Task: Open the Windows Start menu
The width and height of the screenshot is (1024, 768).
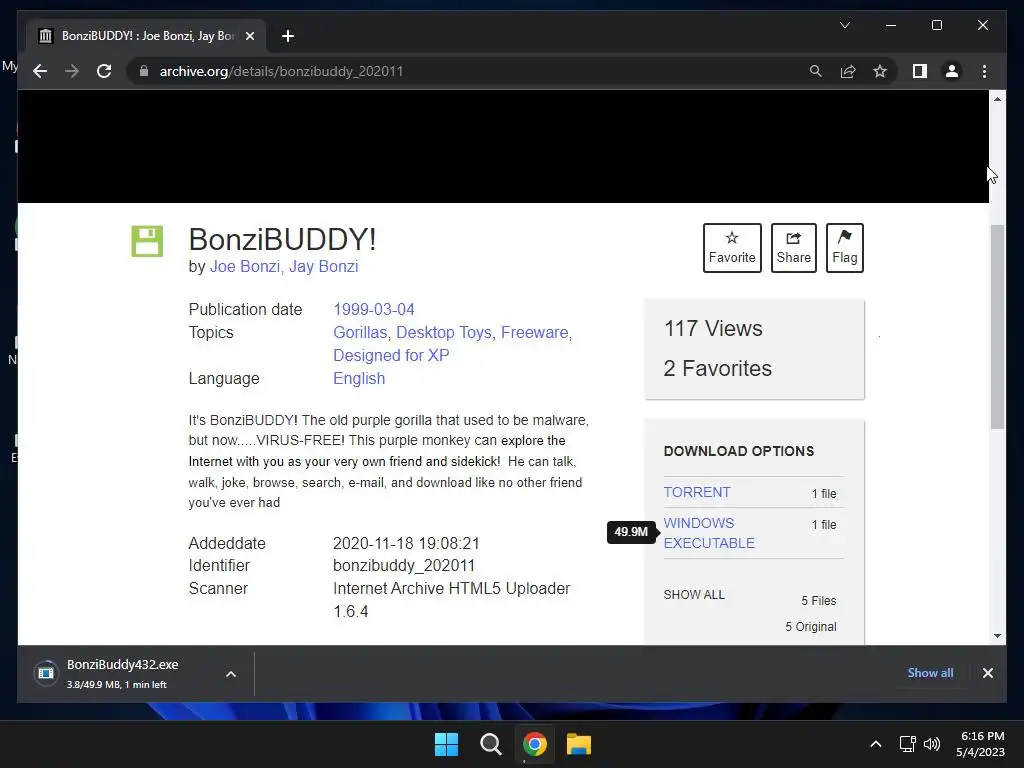Action: 447,744
